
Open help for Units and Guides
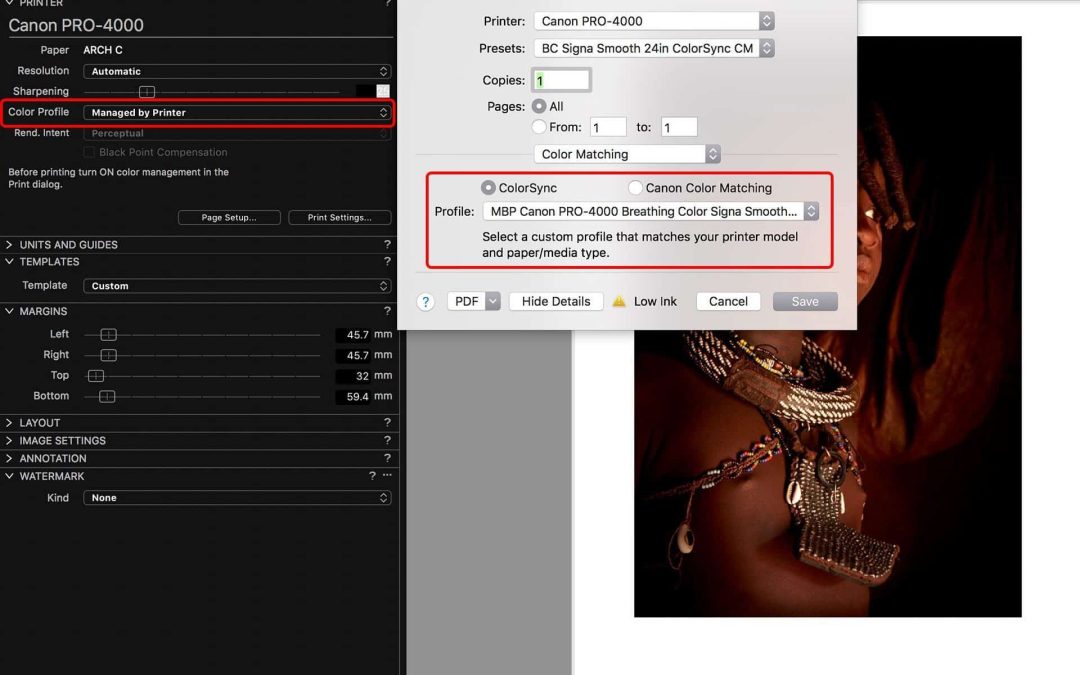coord(387,245)
